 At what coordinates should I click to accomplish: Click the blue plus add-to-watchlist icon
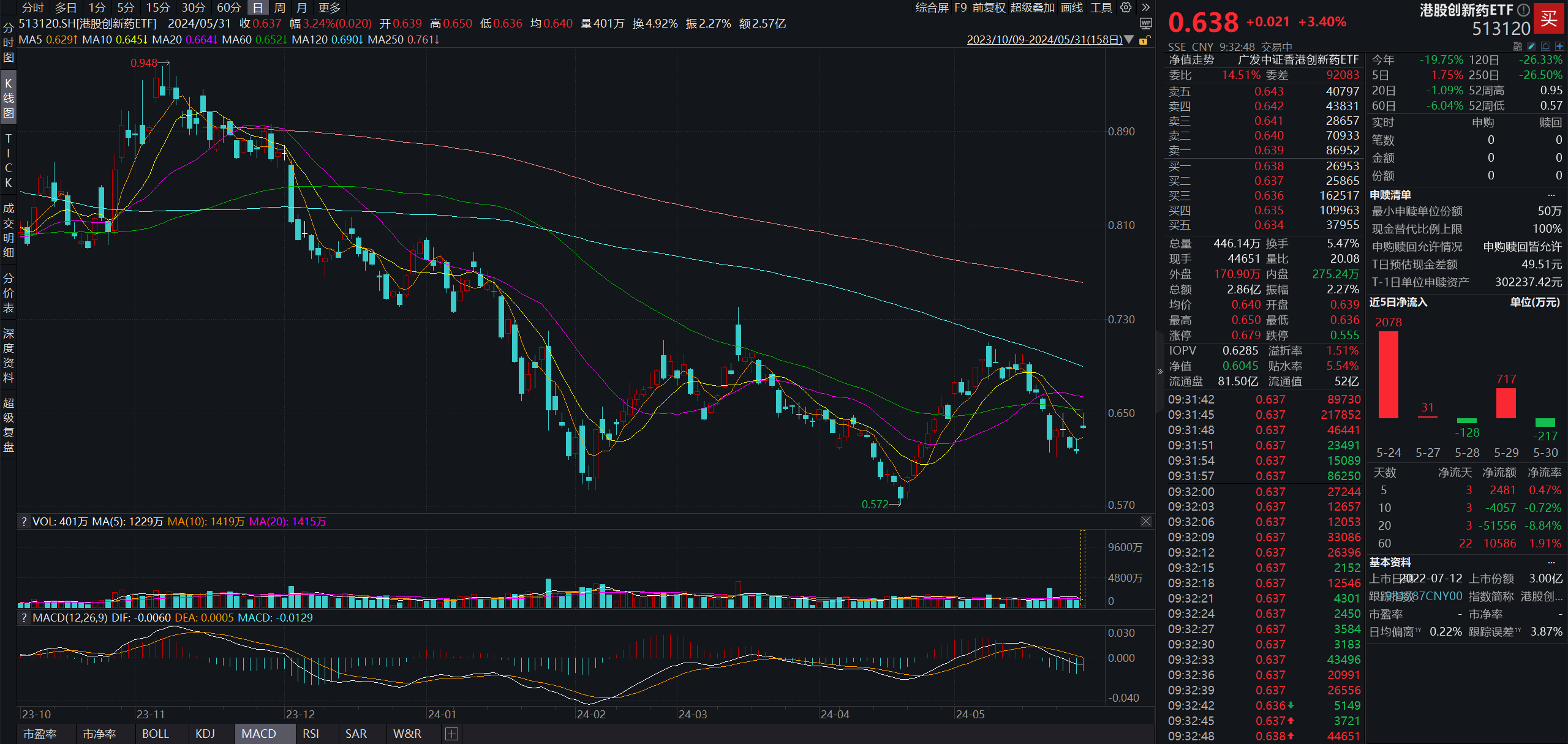click(x=1559, y=47)
